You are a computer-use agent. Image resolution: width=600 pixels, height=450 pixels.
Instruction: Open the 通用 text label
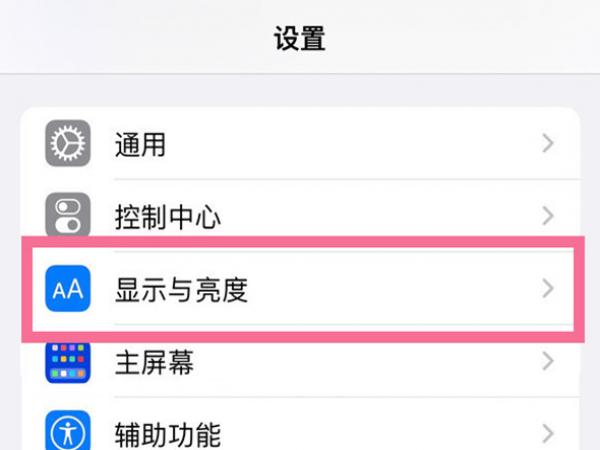140,145
